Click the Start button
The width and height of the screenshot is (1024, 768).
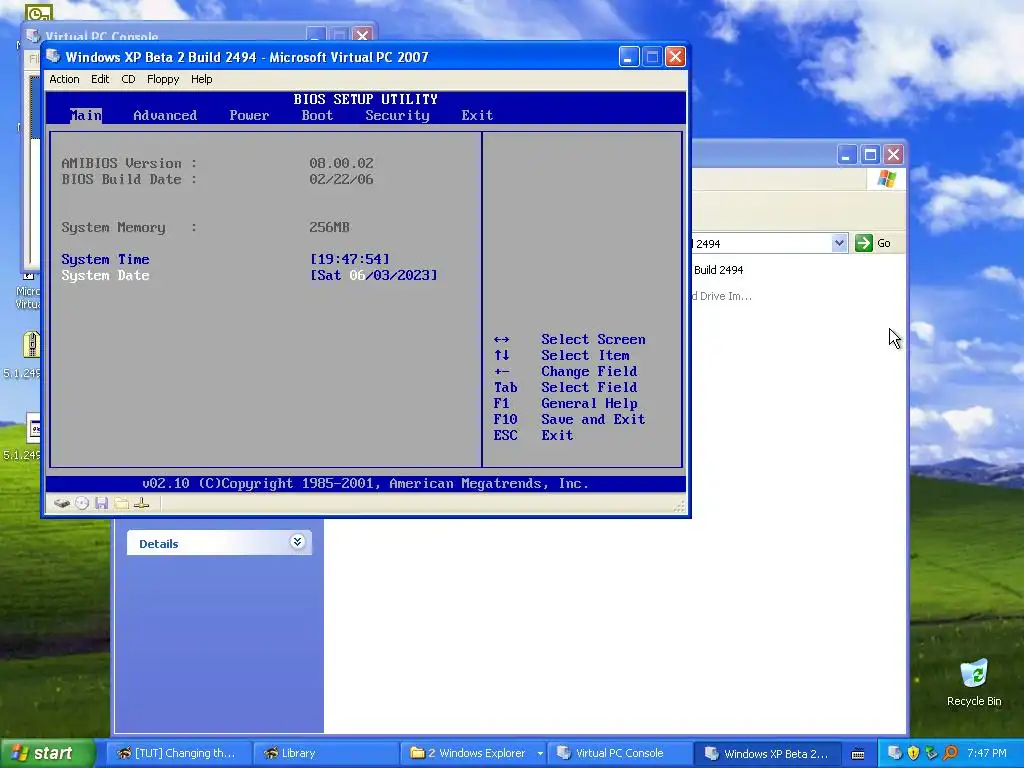click(x=47, y=753)
